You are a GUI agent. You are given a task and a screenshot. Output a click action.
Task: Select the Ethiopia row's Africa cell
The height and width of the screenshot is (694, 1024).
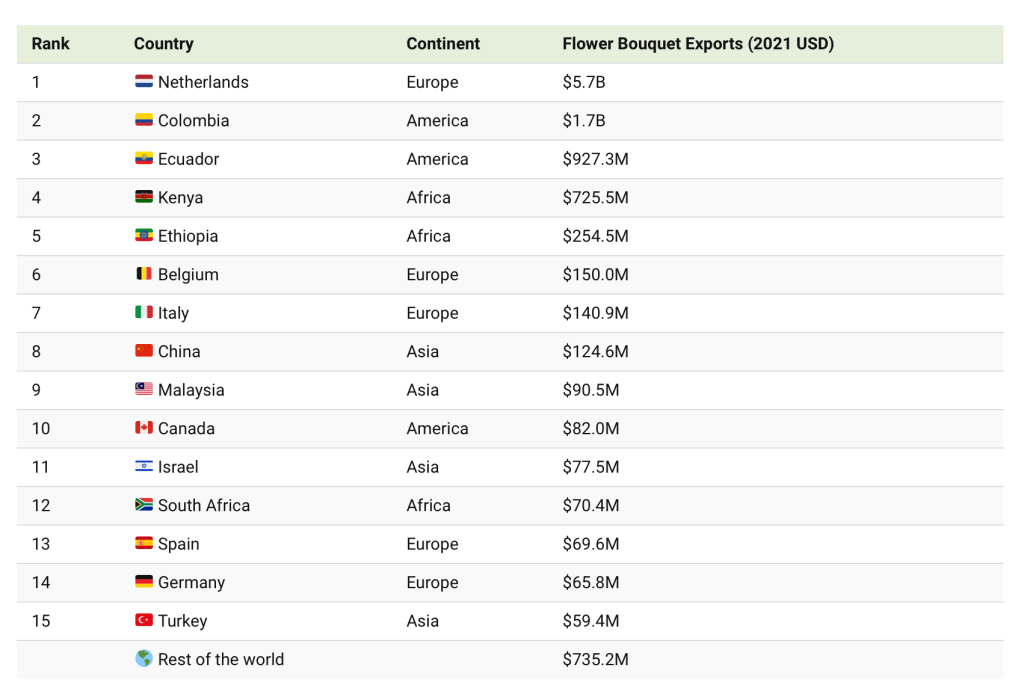click(x=428, y=236)
